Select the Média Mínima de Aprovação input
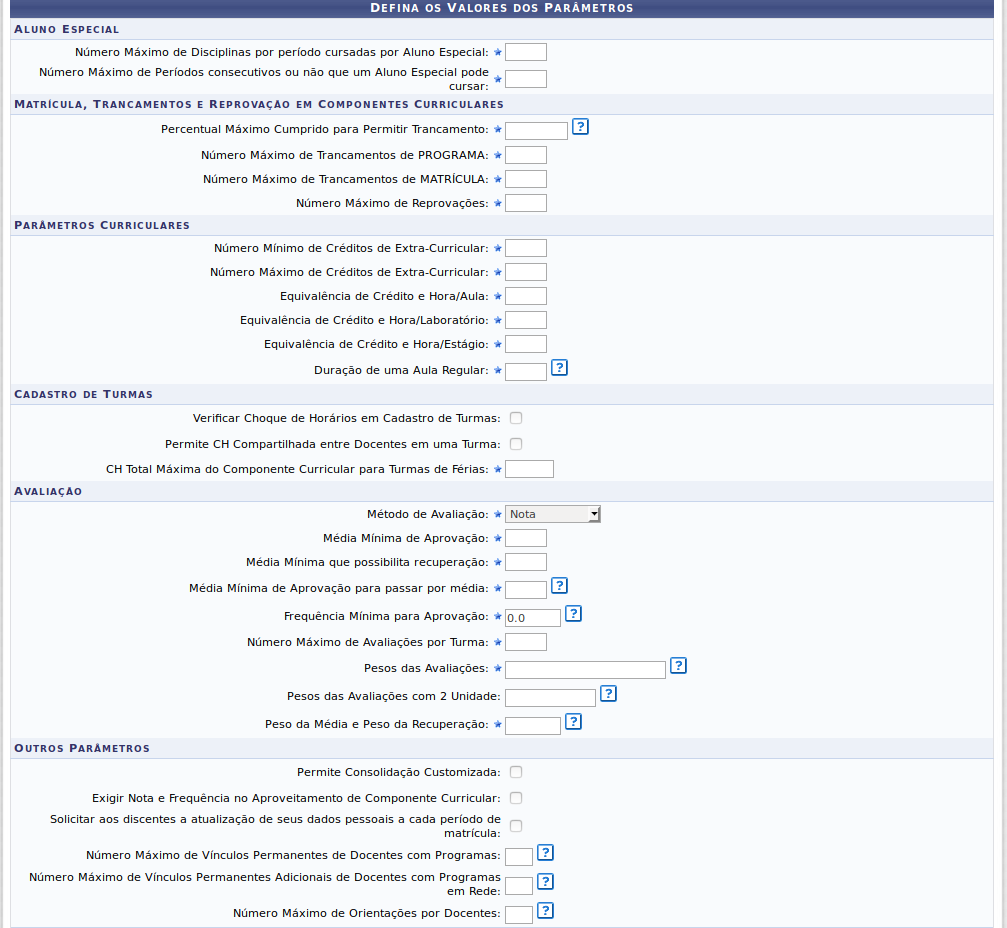This screenshot has width=1007, height=928. [526, 538]
